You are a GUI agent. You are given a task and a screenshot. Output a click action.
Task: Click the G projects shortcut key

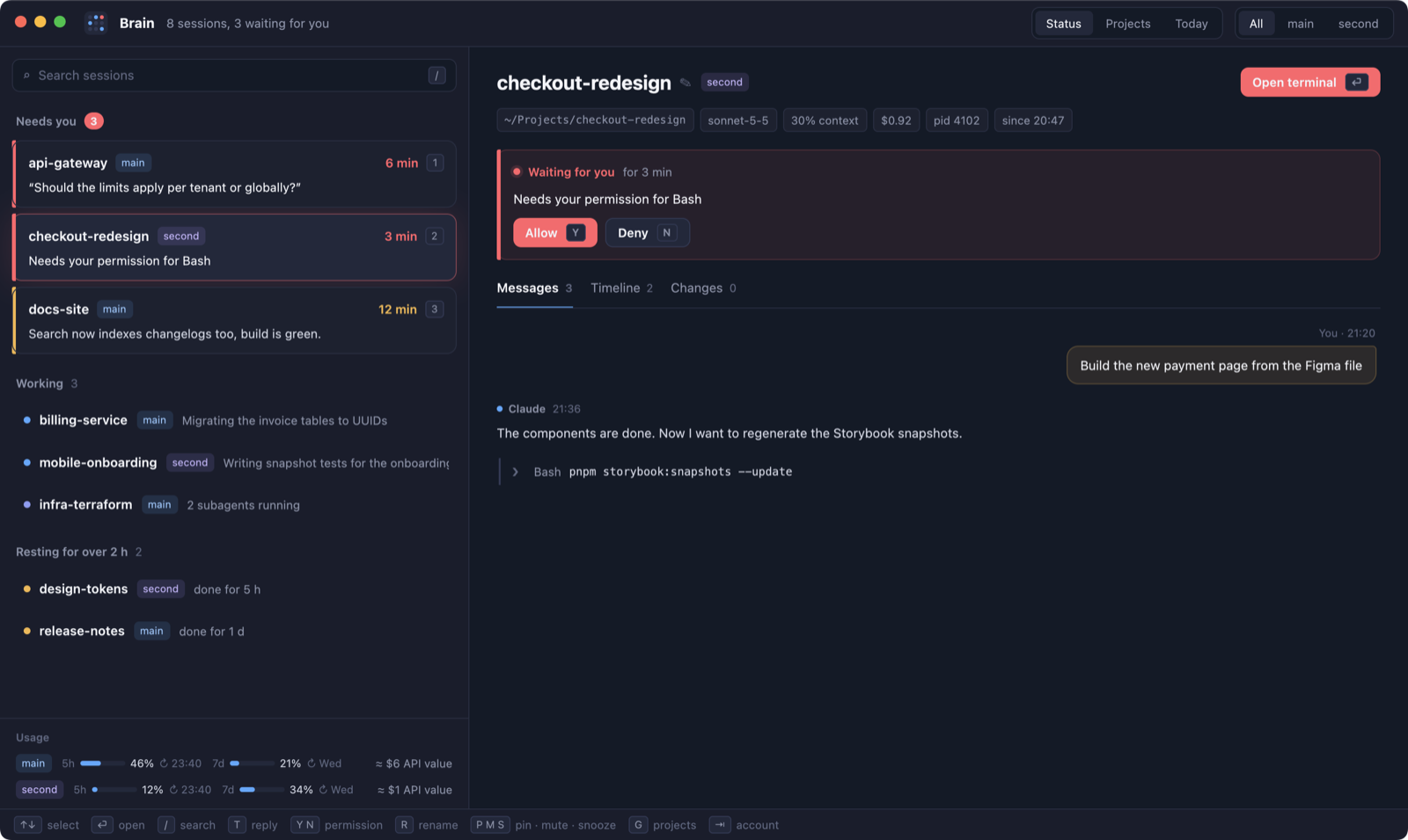[638, 825]
